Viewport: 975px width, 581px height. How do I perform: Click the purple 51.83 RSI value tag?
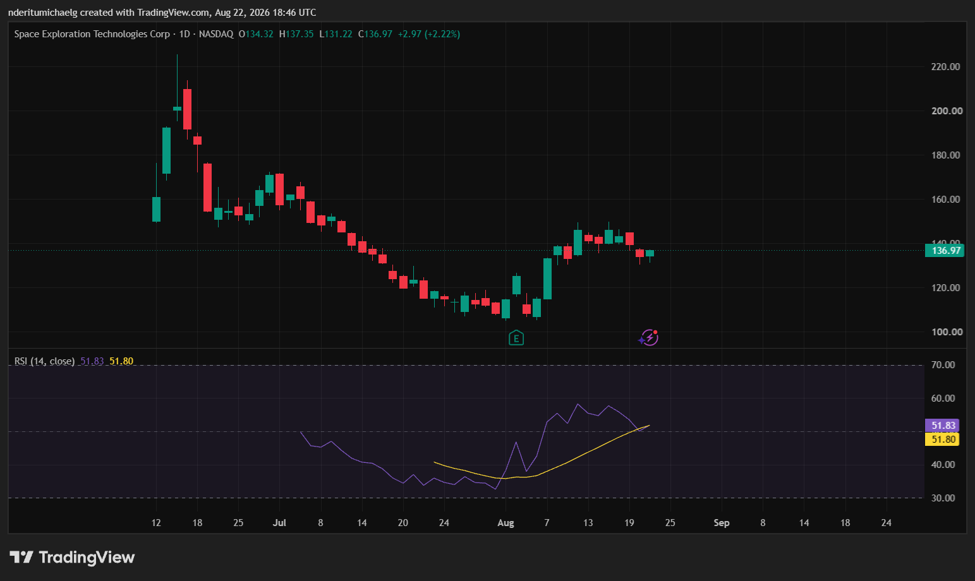click(x=943, y=425)
